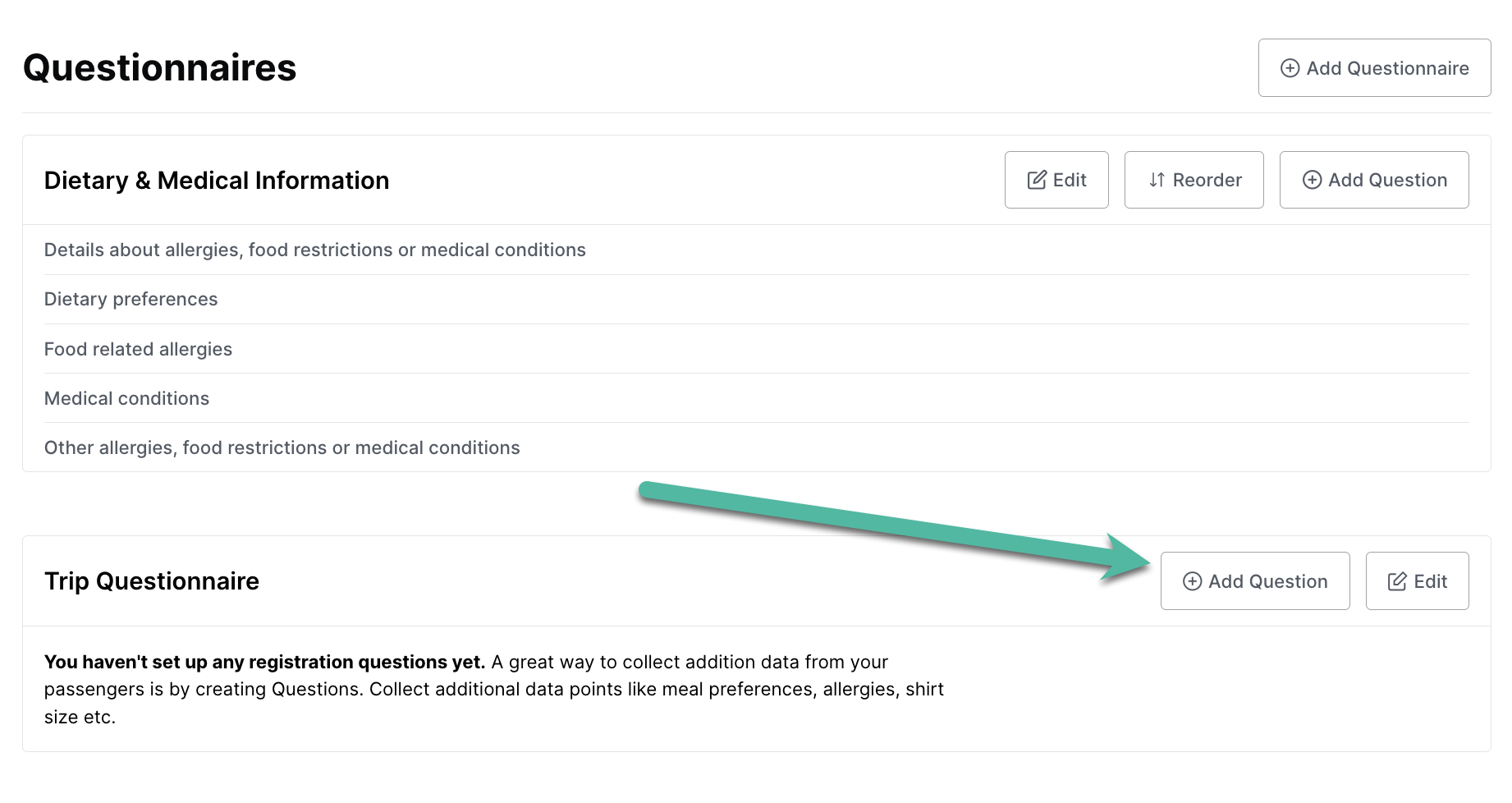
Task: Click the edit-square icon next to Trip Questionnaire
Action: coord(1395,580)
